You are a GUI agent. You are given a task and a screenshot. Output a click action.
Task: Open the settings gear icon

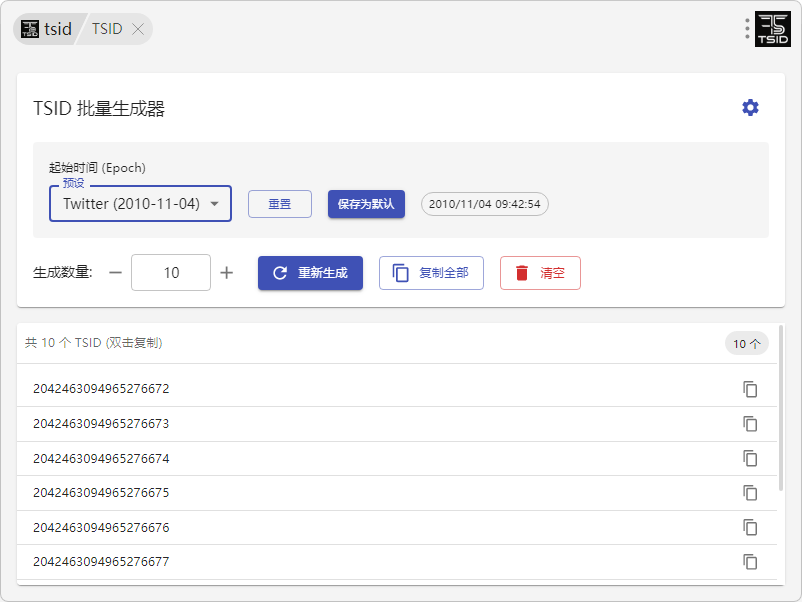point(750,108)
